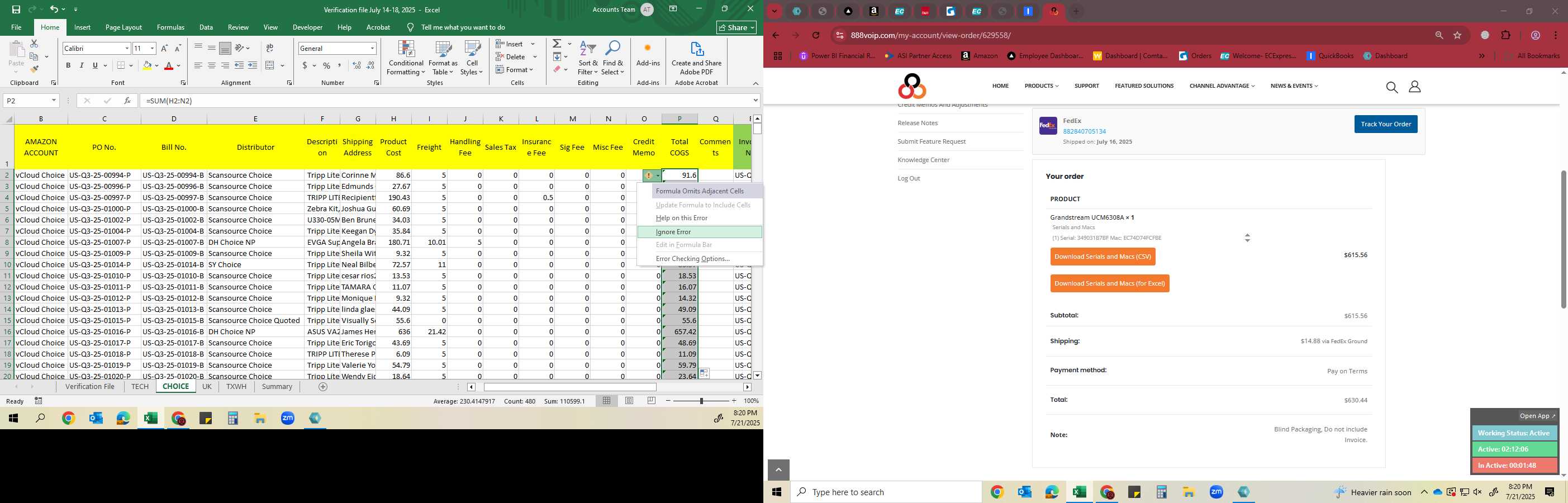The image size is (1568, 503).
Task: Click the Undo arrow in Excel
Action: (54, 9)
